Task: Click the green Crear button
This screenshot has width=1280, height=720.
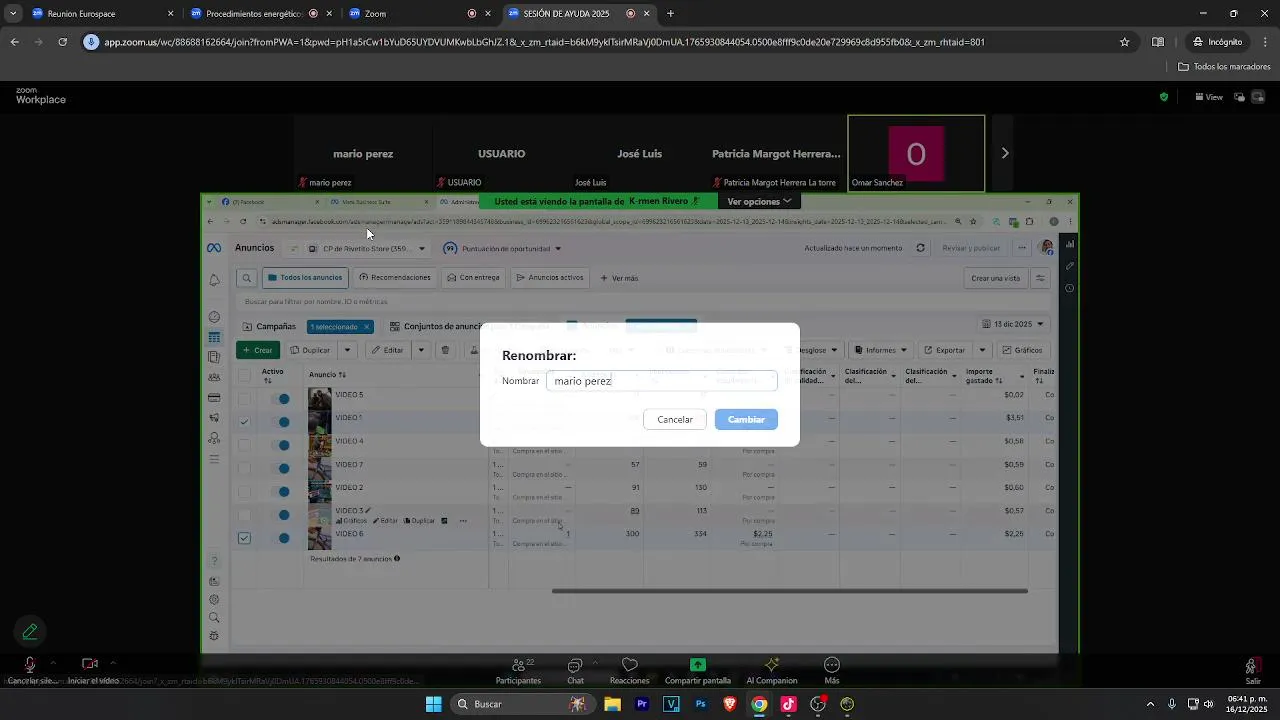Action: (x=258, y=350)
